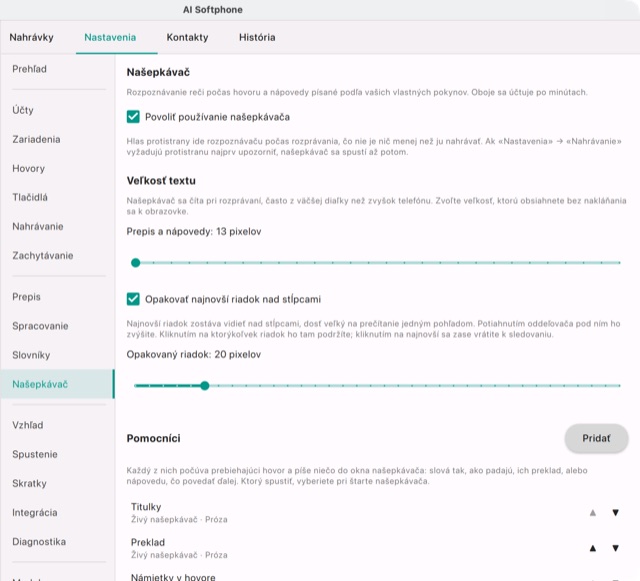Select the Preklad helper row
The width and height of the screenshot is (640, 581).
coord(377,548)
